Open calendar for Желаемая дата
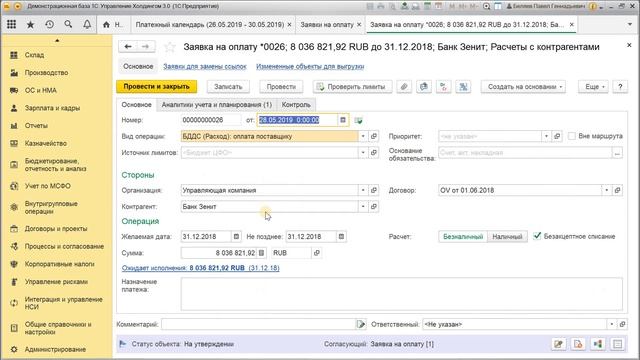 [x=236, y=237]
